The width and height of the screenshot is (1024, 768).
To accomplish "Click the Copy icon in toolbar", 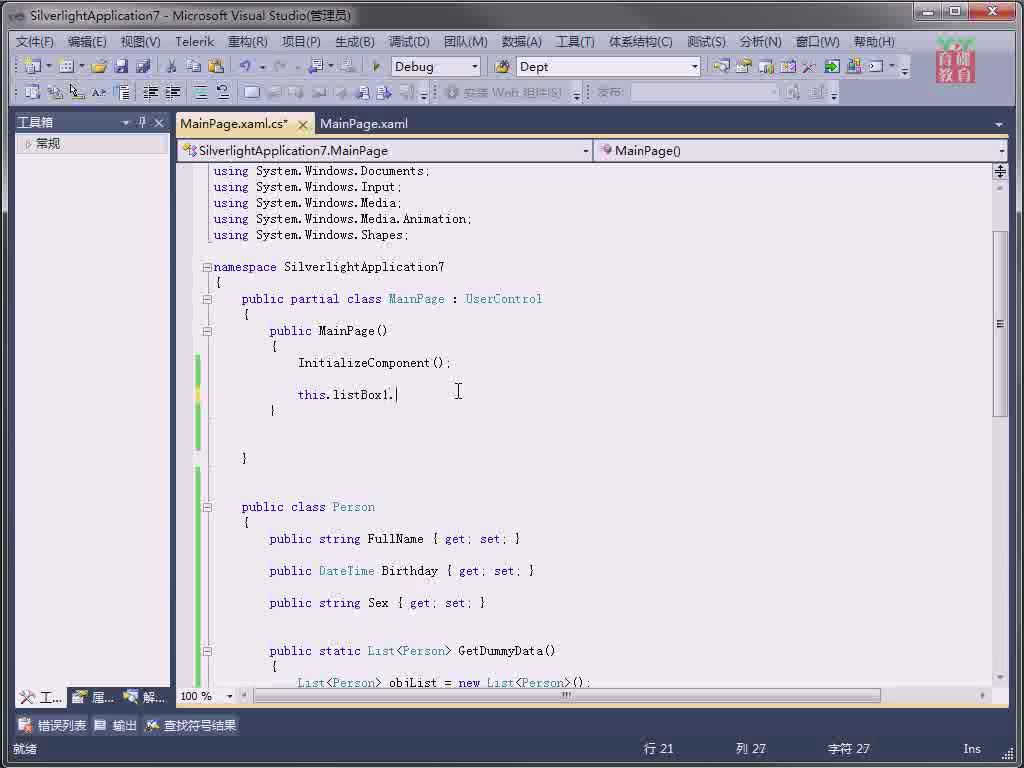I will [x=193, y=66].
